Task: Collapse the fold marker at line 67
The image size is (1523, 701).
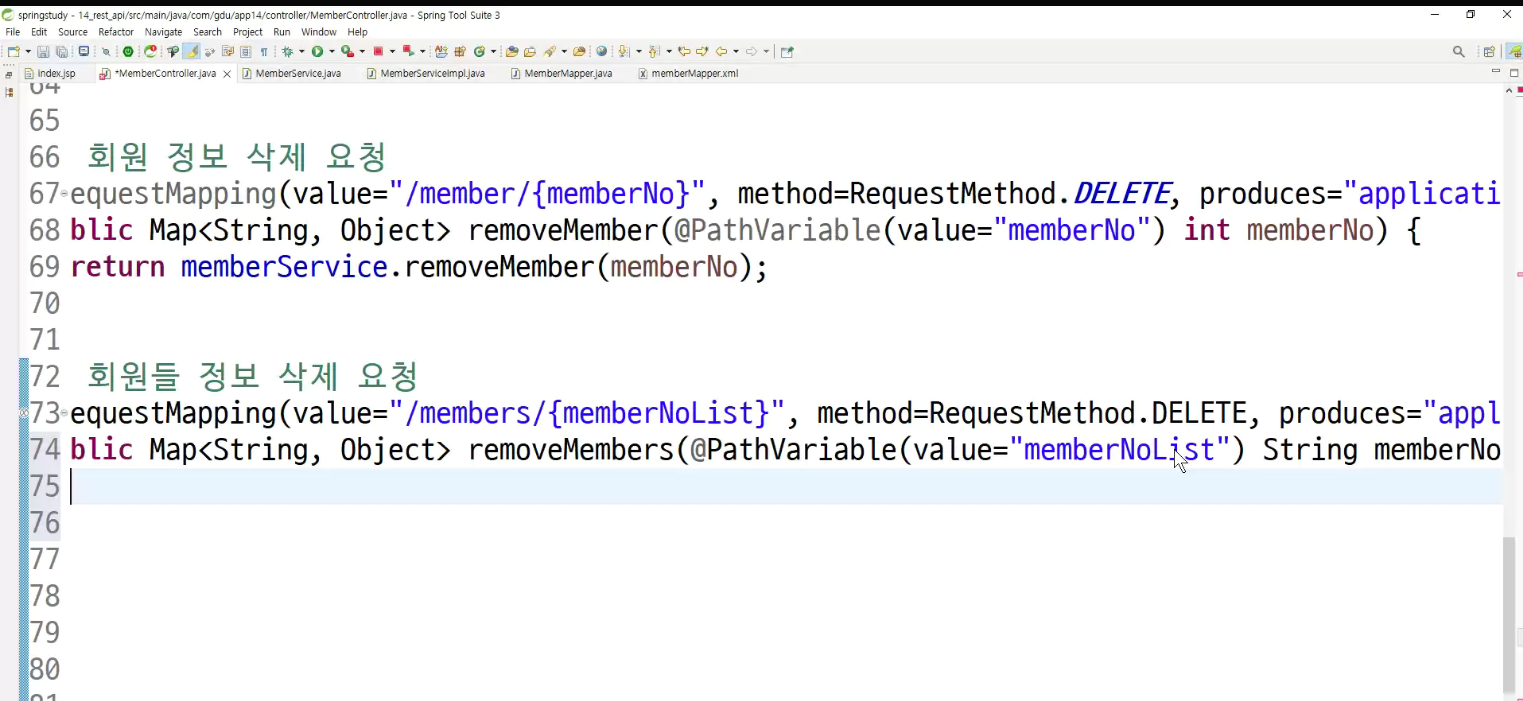Action: pyautogui.click(x=64, y=193)
